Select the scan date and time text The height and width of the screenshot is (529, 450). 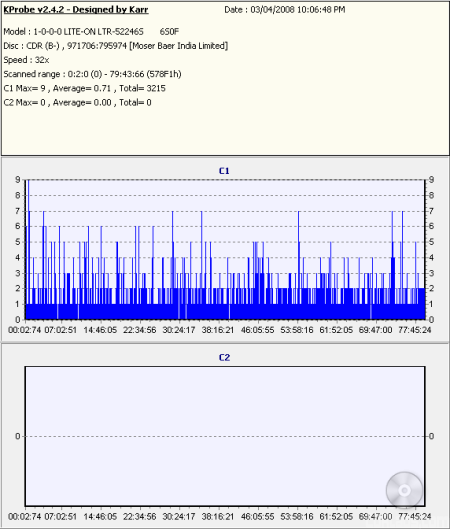(x=285, y=10)
